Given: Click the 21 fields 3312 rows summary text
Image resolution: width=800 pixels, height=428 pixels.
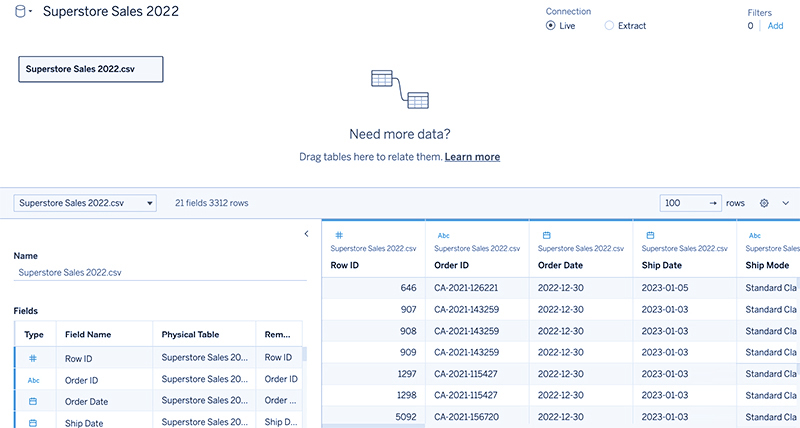Looking at the screenshot, I should (211, 203).
